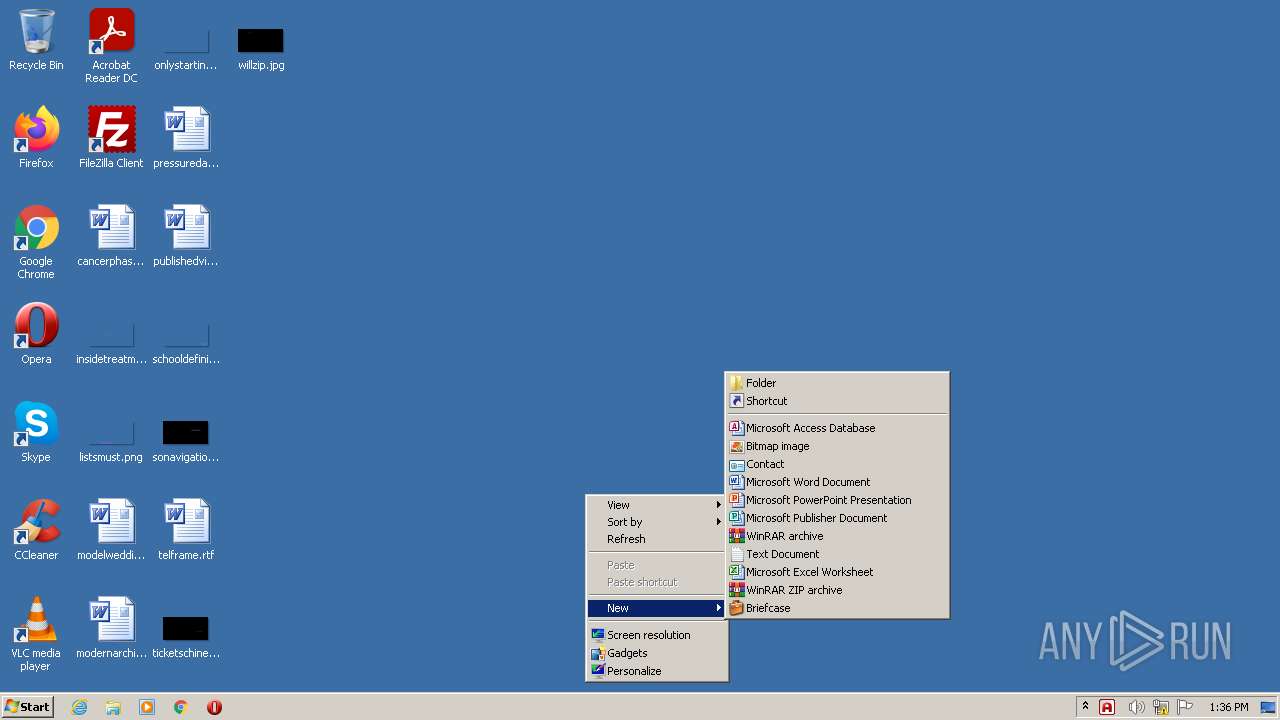Select the Skype desktop shortcut

click(36, 432)
